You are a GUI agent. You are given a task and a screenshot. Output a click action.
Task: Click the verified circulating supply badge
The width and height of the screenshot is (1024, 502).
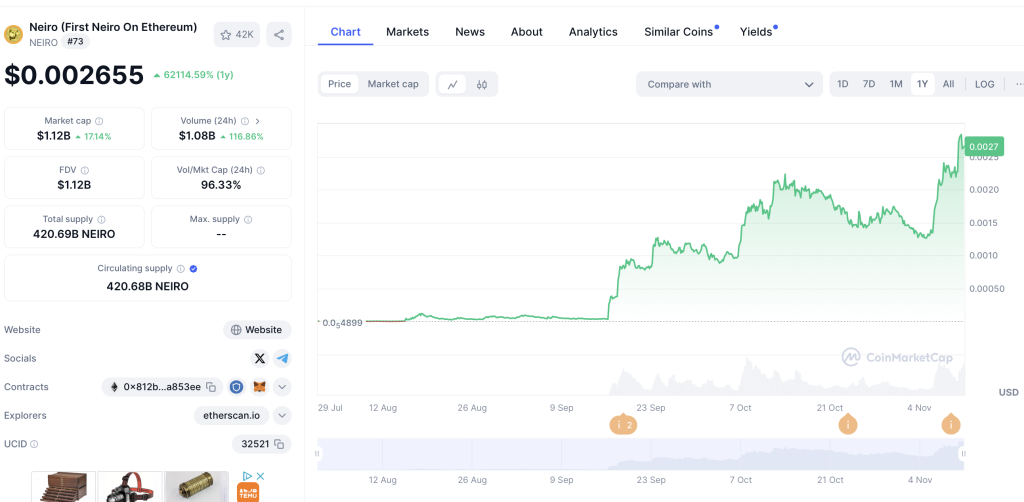(193, 269)
